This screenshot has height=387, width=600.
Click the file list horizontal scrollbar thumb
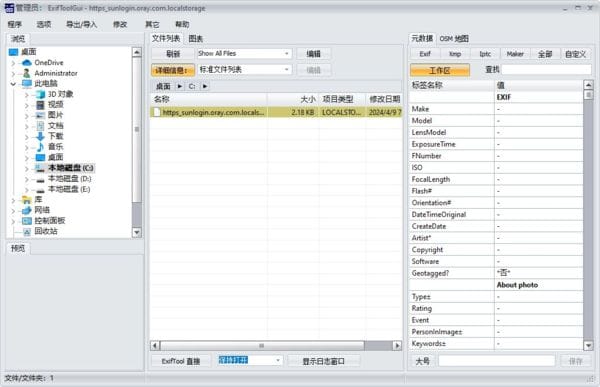pos(262,346)
